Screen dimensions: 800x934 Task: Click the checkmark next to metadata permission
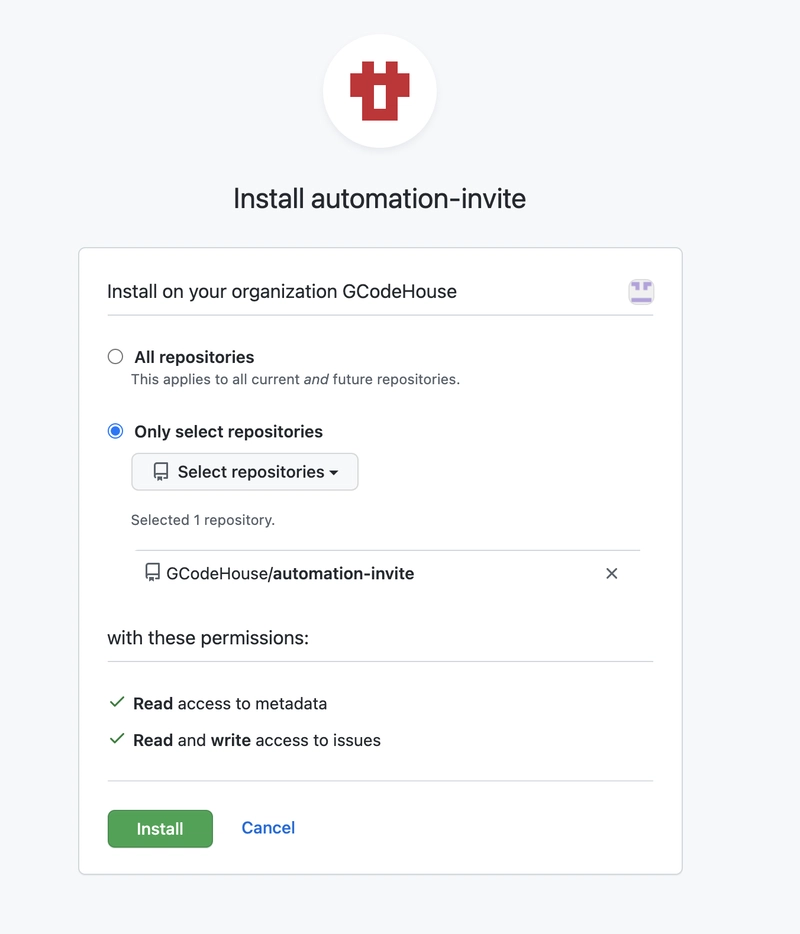117,703
